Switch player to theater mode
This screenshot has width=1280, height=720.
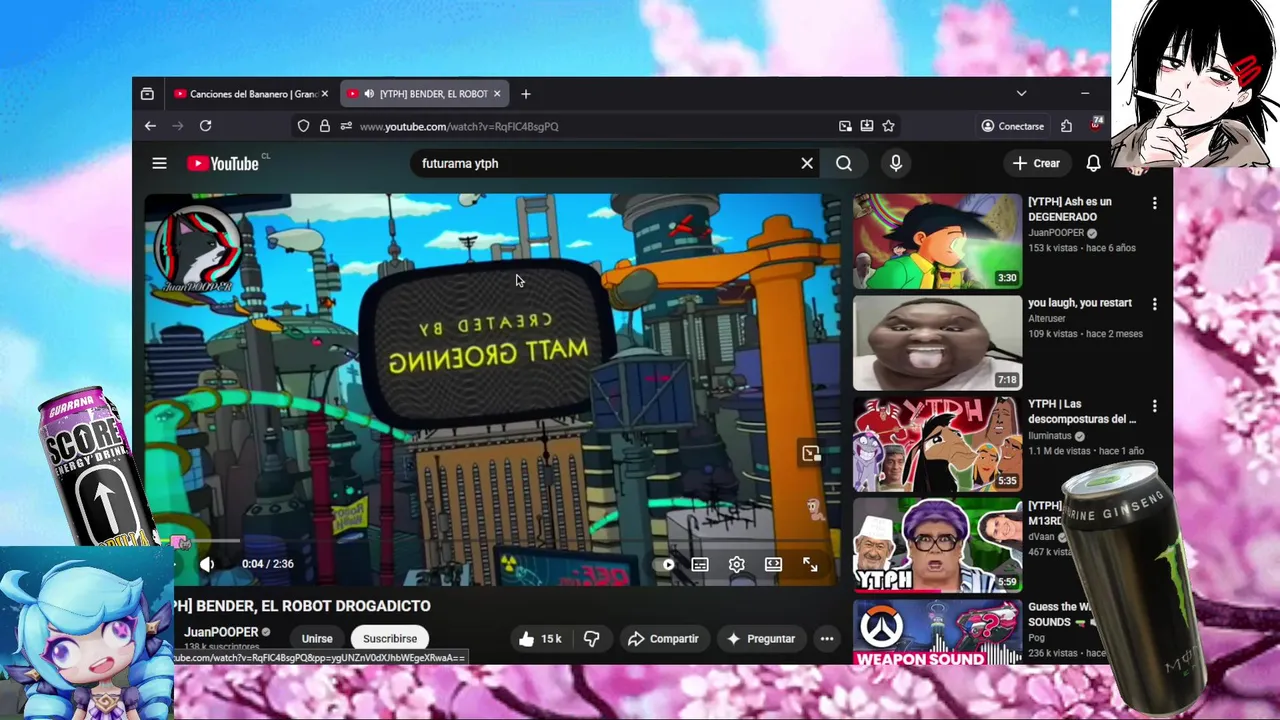(x=773, y=565)
